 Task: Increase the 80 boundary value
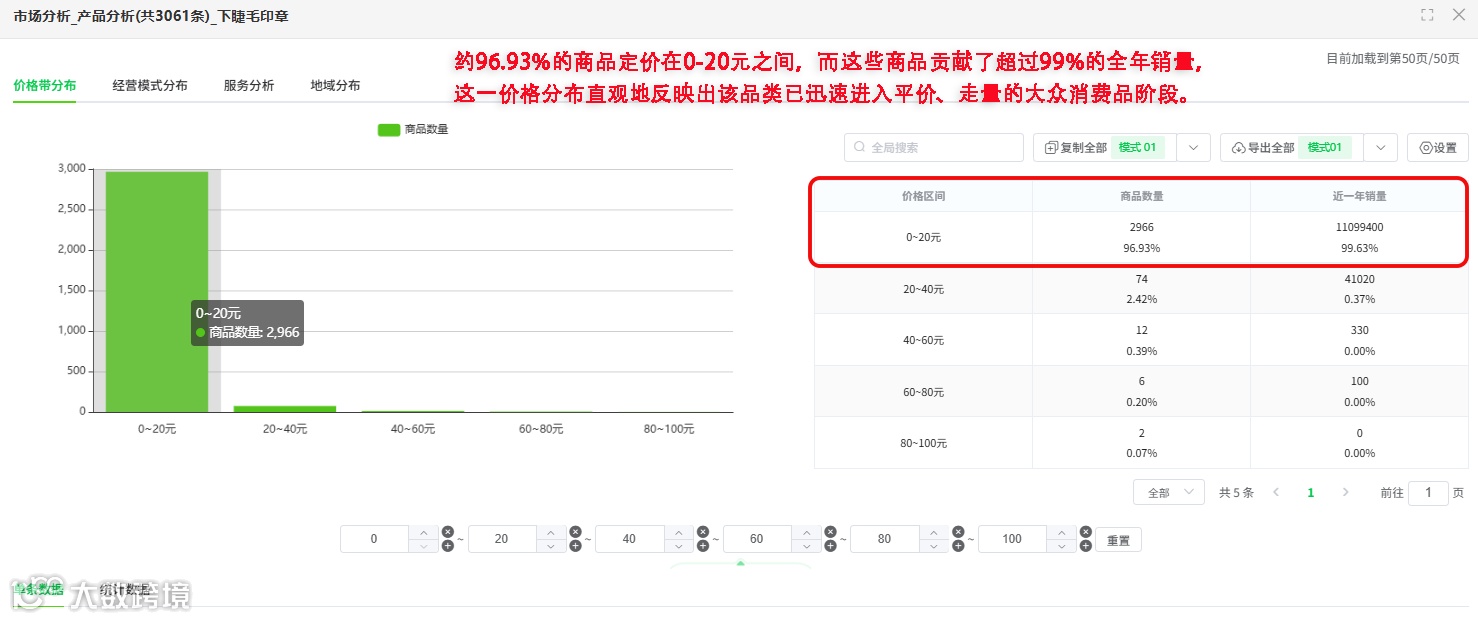(933, 532)
